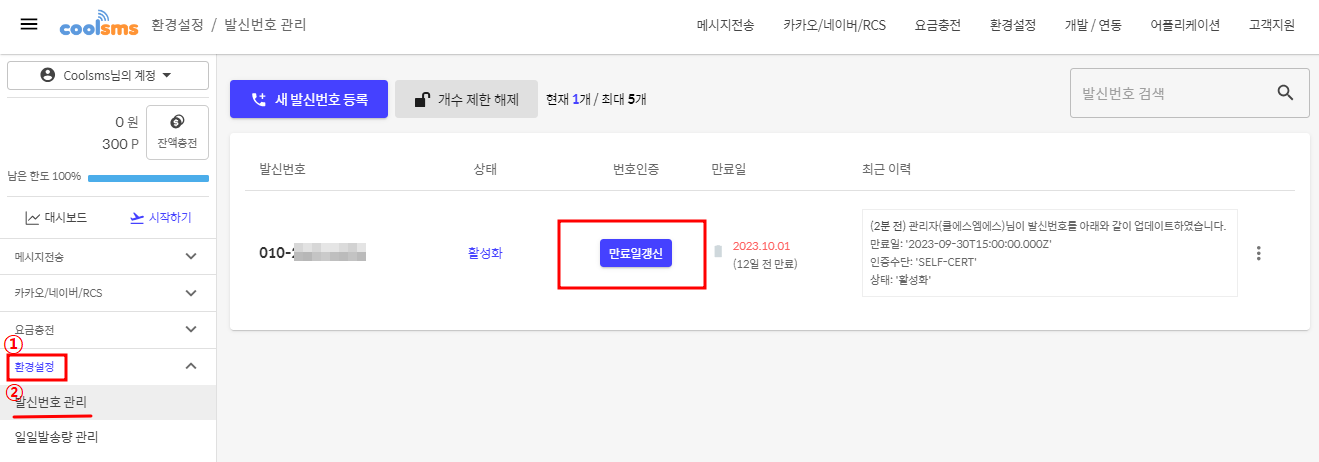
Task: Open the Coolsms님의 계정 dropdown
Action: point(108,75)
